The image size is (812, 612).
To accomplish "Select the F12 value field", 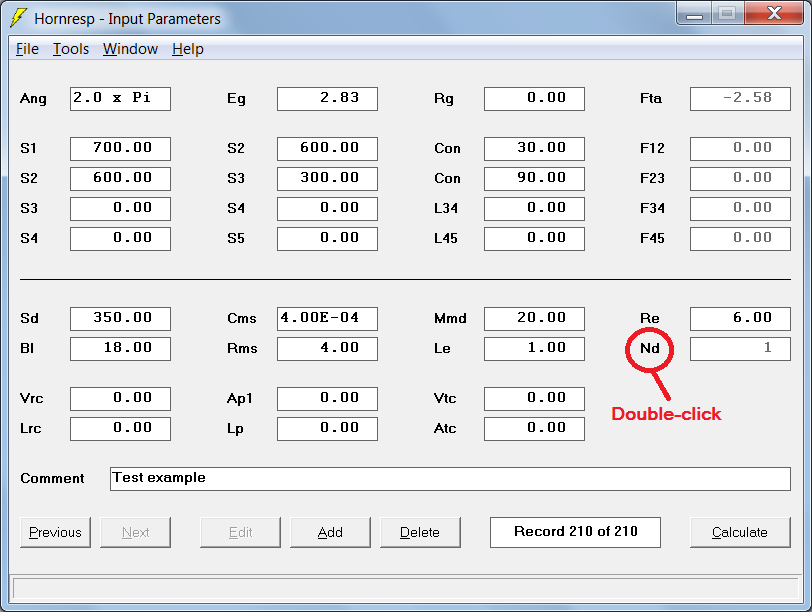I will click(741, 149).
